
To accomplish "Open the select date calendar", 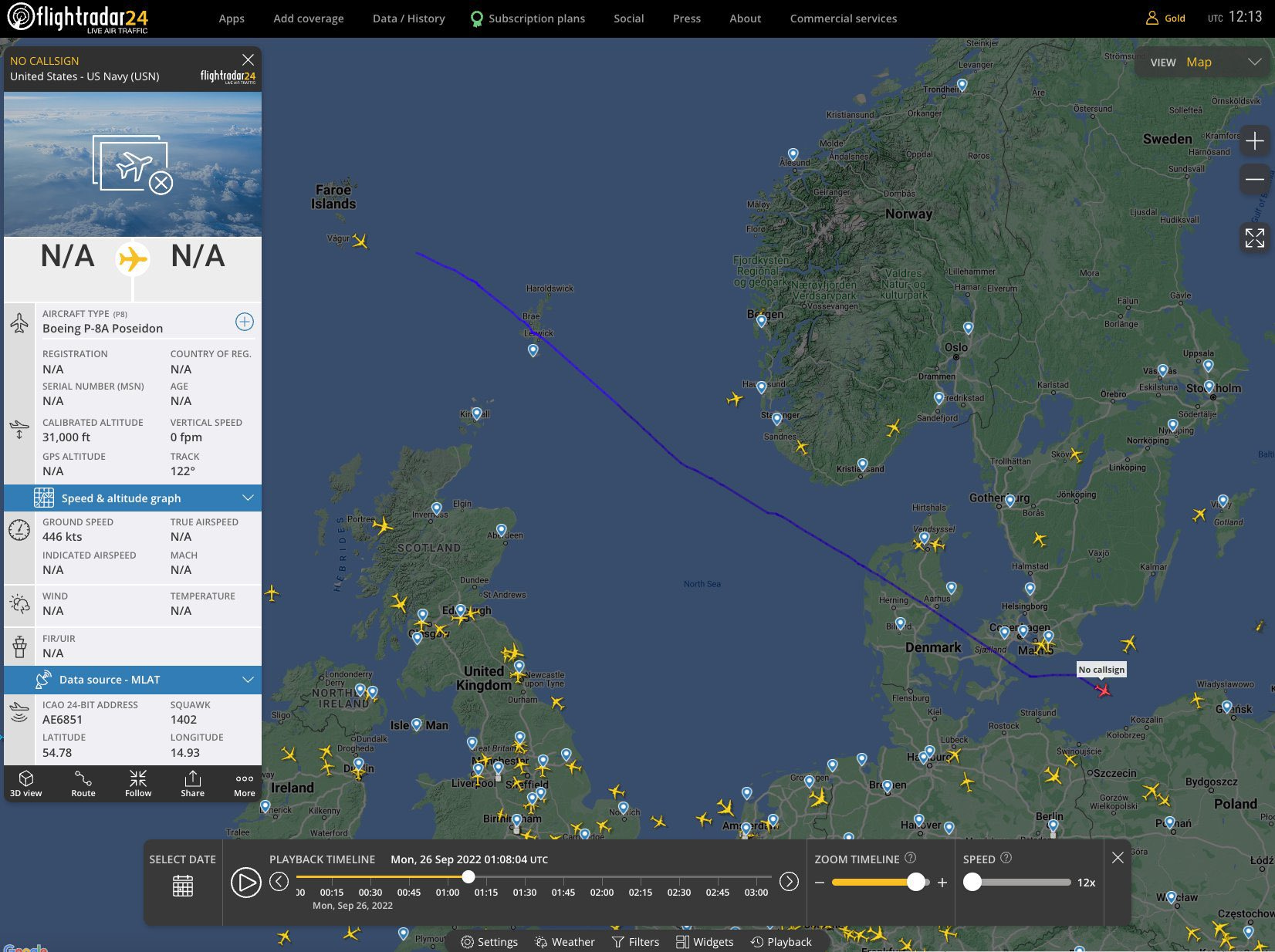I will [x=183, y=886].
